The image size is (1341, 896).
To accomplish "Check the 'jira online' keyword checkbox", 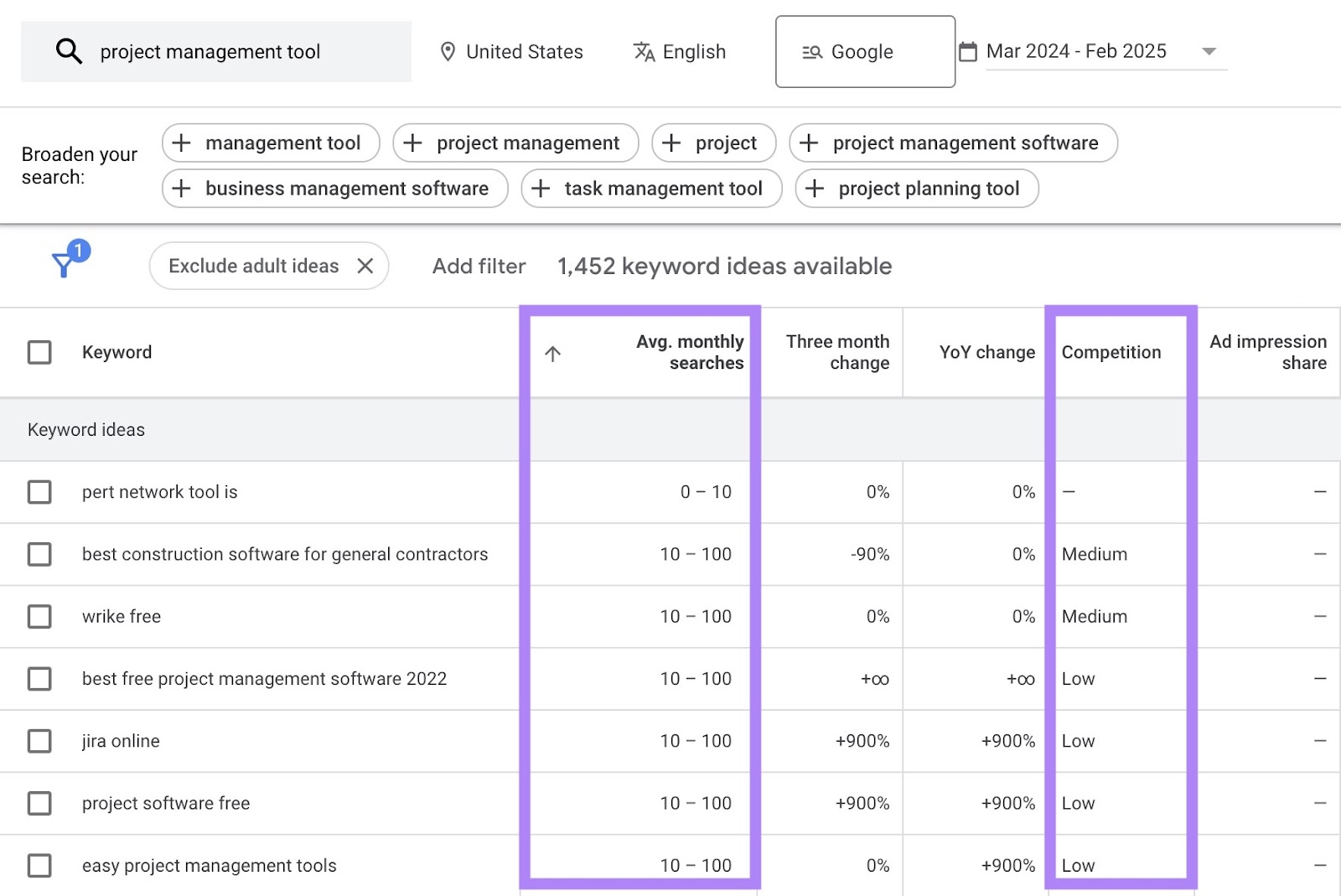I will 39,740.
